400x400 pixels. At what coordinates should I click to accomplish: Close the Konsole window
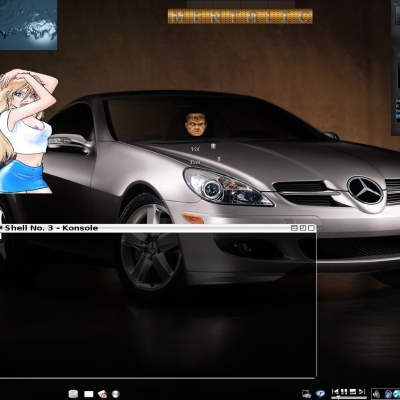click(x=311, y=228)
